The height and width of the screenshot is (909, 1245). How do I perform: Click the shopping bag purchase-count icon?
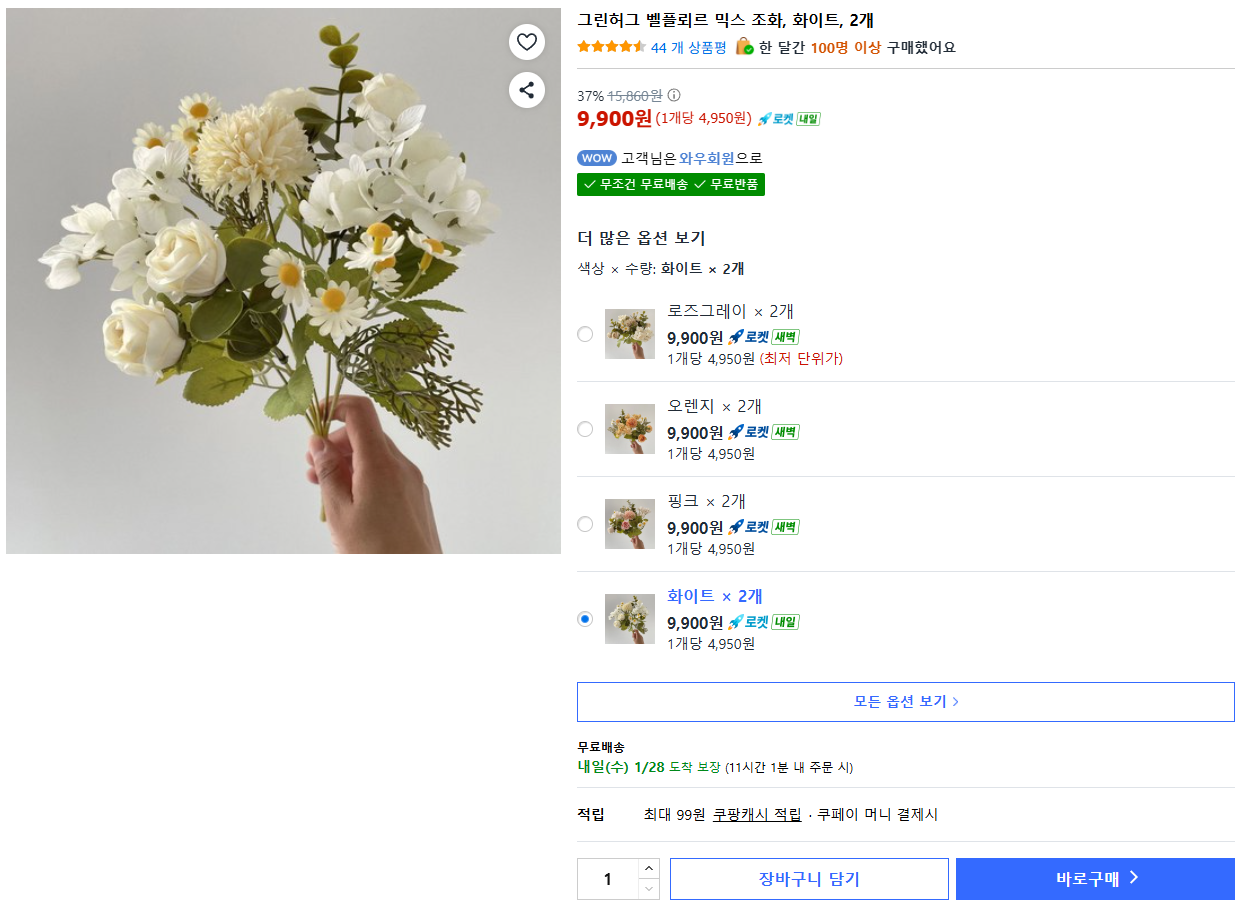[744, 47]
